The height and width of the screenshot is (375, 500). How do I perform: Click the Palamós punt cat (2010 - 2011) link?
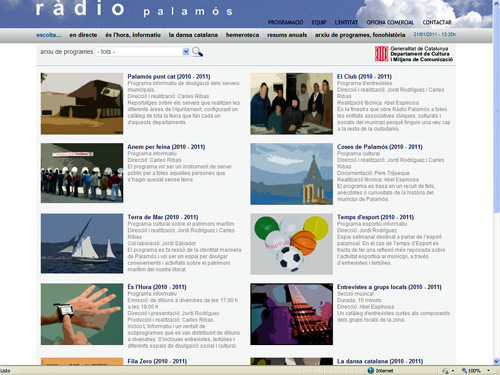coord(169,77)
